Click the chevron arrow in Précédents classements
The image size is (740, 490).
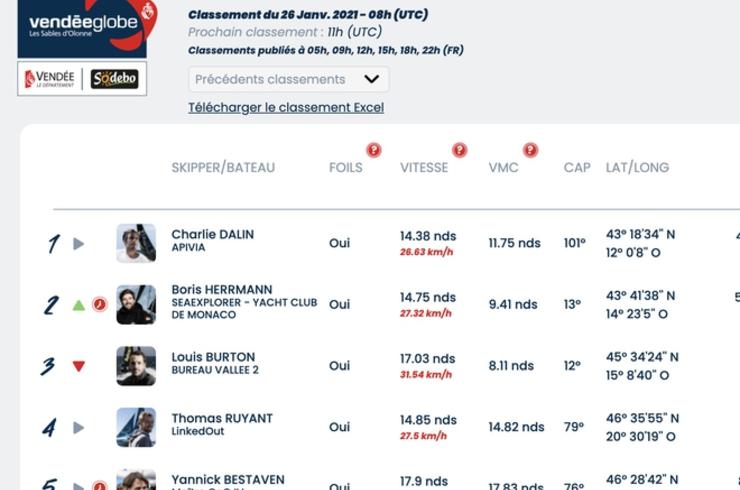coord(371,79)
